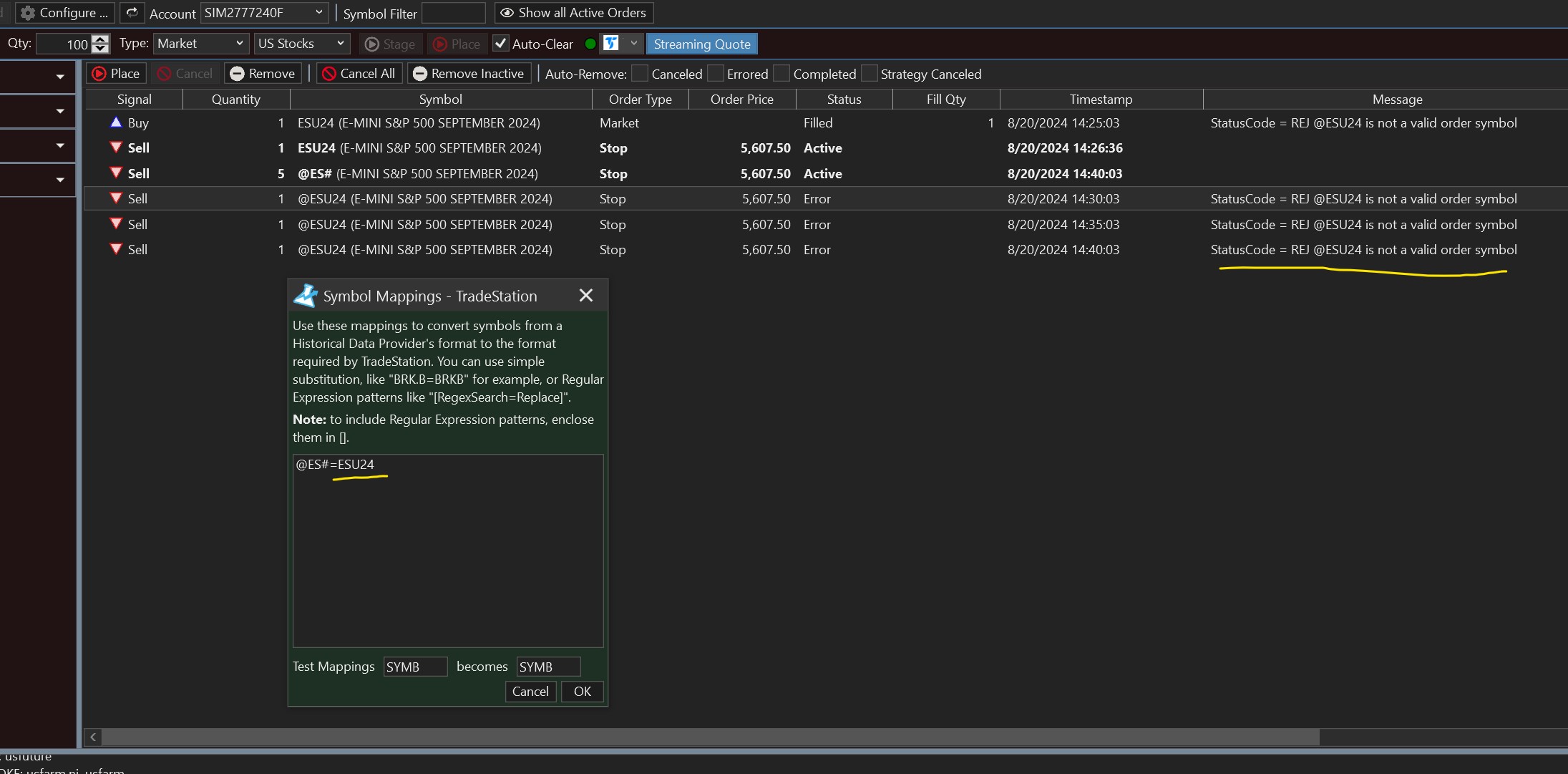Viewport: 1568px width, 774px height.
Task: Click the refresh accounts arrow icon
Action: [132, 13]
